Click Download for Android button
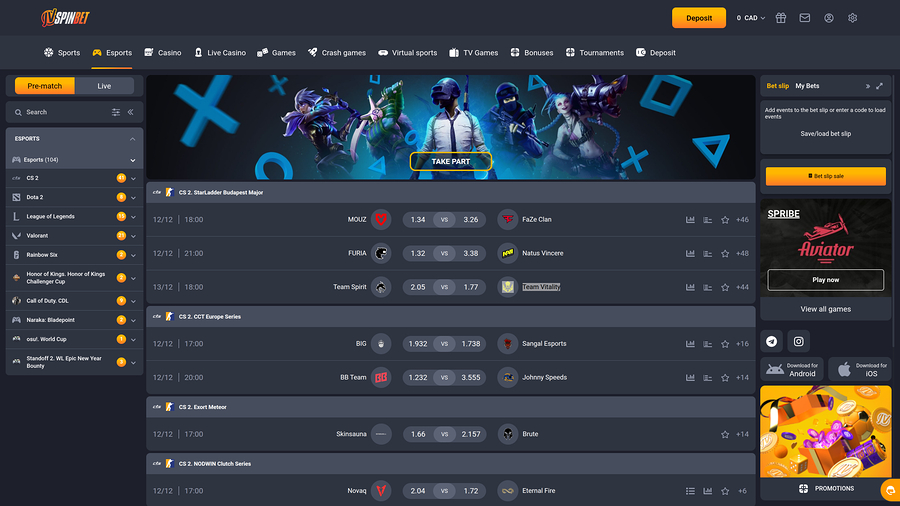Viewport: 900px width, 506px height. point(792,369)
